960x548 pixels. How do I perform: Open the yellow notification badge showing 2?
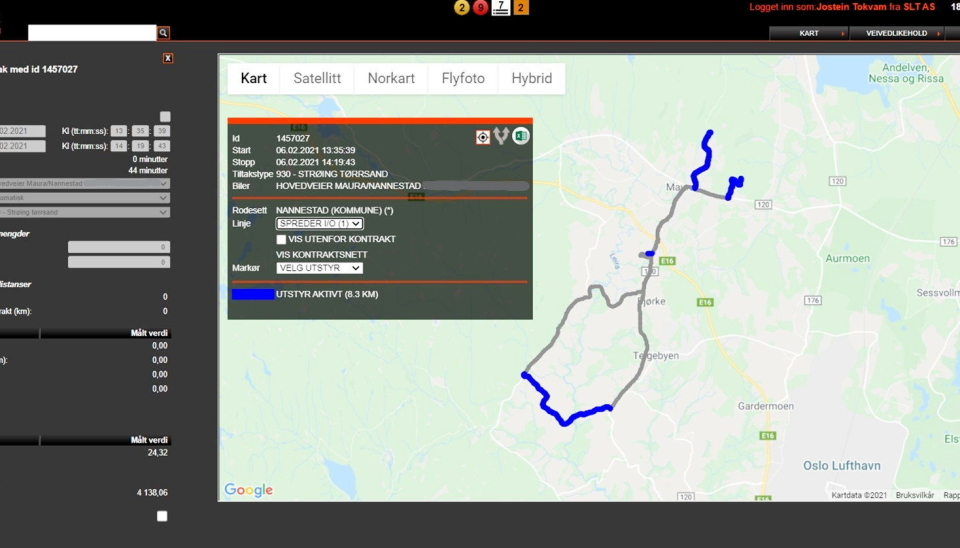coord(461,8)
